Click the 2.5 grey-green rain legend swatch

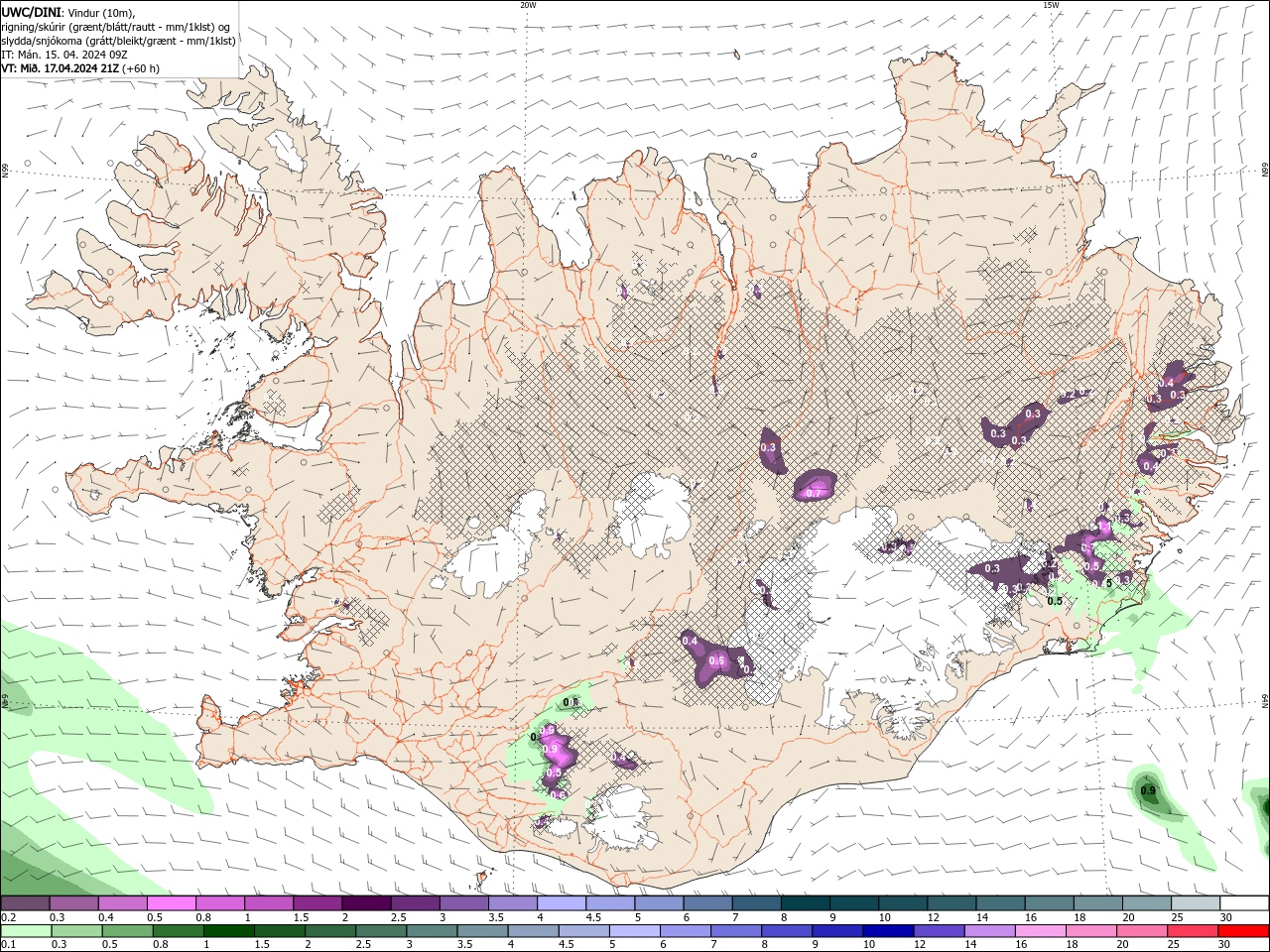(x=381, y=931)
